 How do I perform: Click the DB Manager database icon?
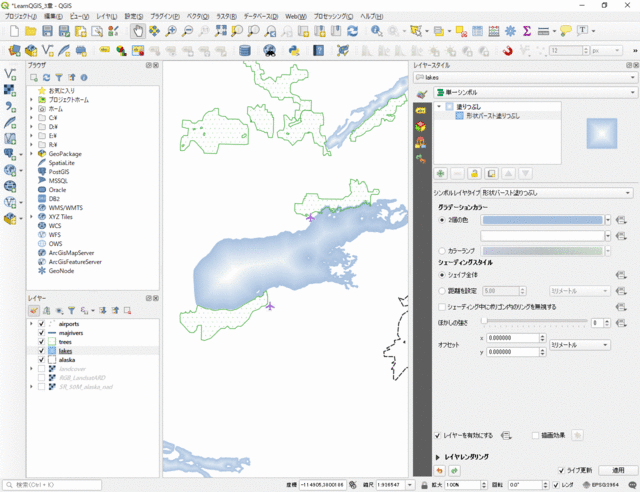244,51
